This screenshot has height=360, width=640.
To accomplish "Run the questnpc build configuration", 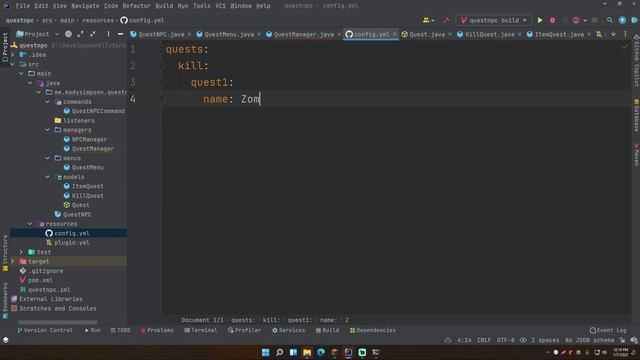I will (x=540, y=20).
